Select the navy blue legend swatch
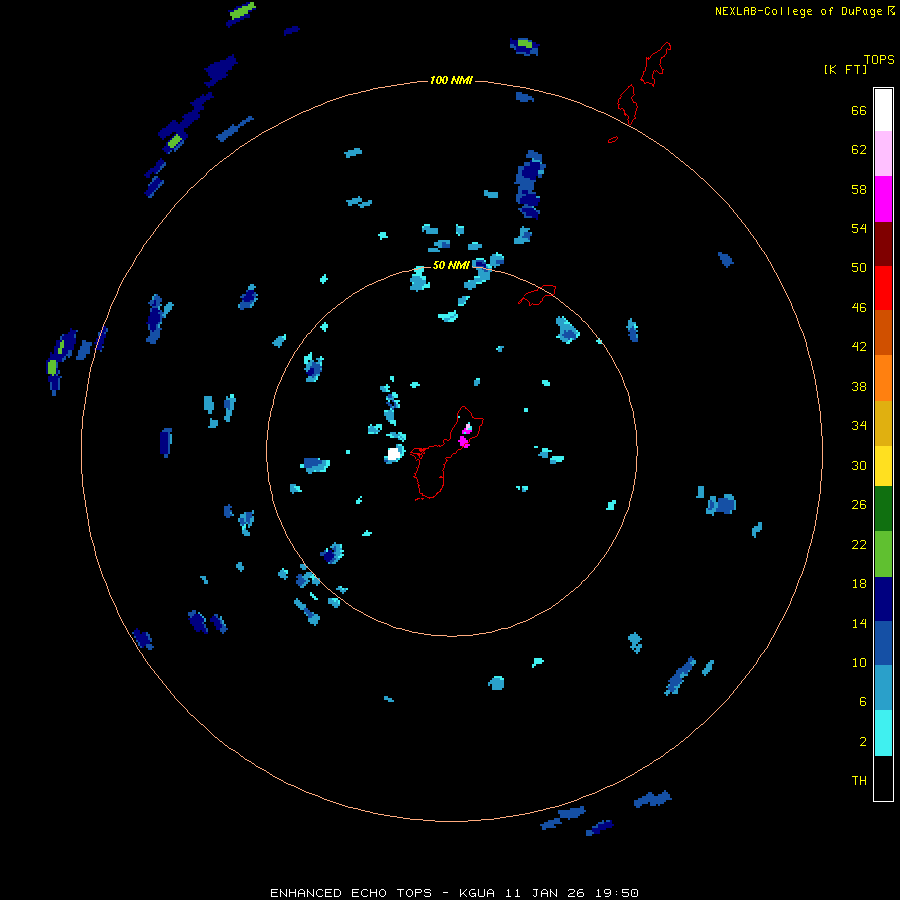The image size is (900, 900). (883, 599)
